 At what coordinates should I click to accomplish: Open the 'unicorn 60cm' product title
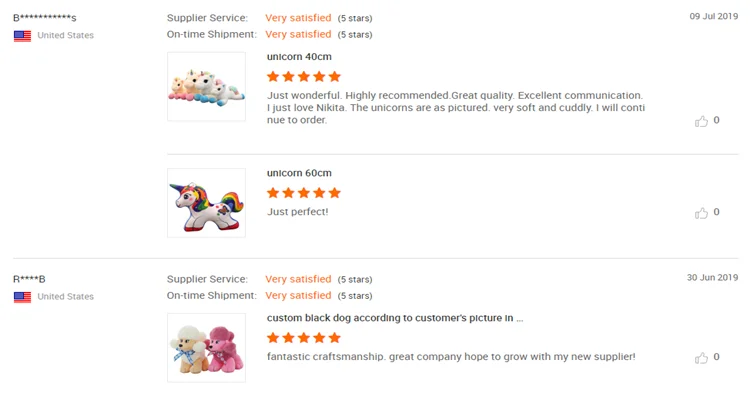[299, 173]
